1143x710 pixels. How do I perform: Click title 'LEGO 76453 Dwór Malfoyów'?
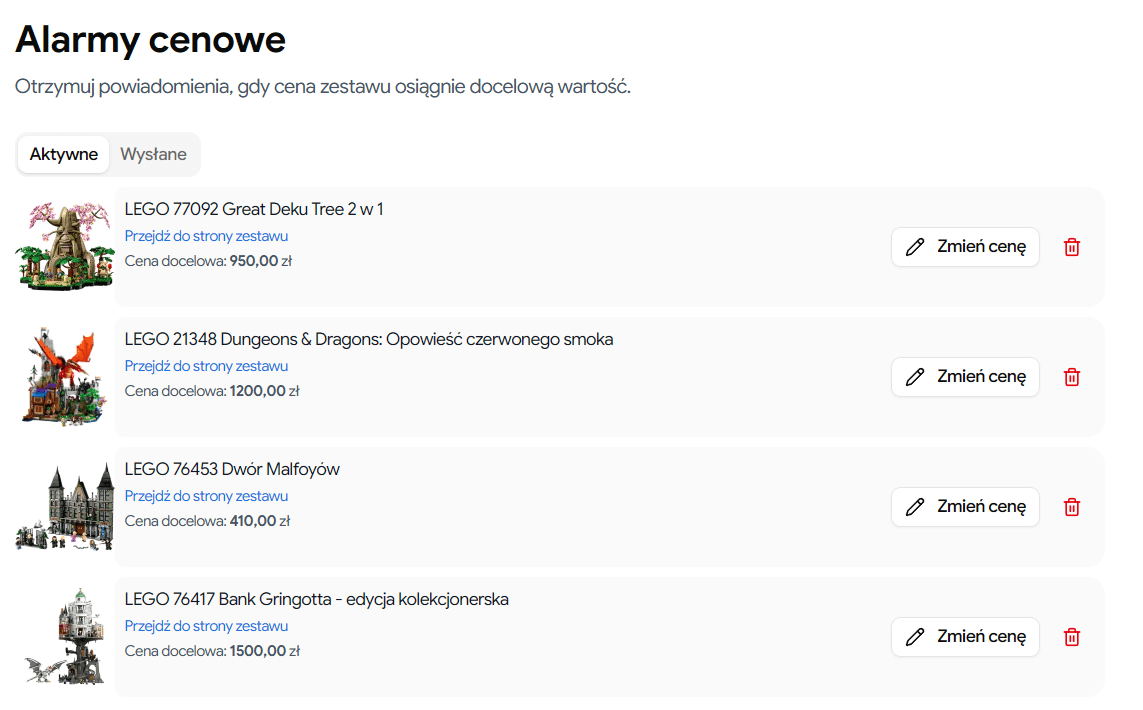click(x=232, y=469)
